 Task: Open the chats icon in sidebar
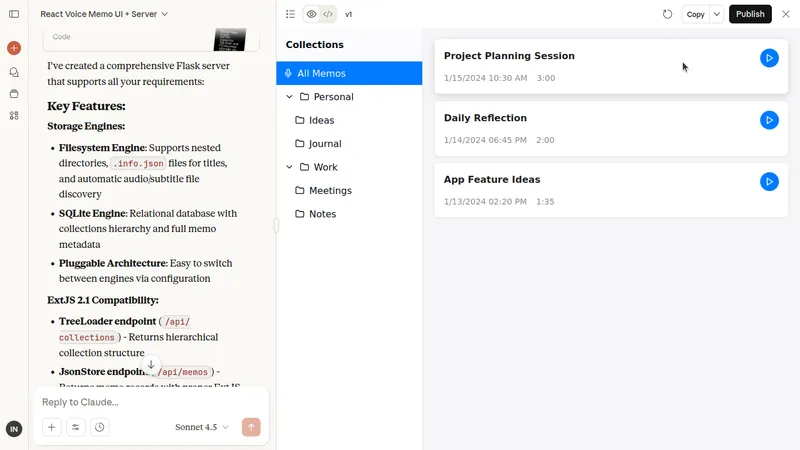[x=14, y=72]
